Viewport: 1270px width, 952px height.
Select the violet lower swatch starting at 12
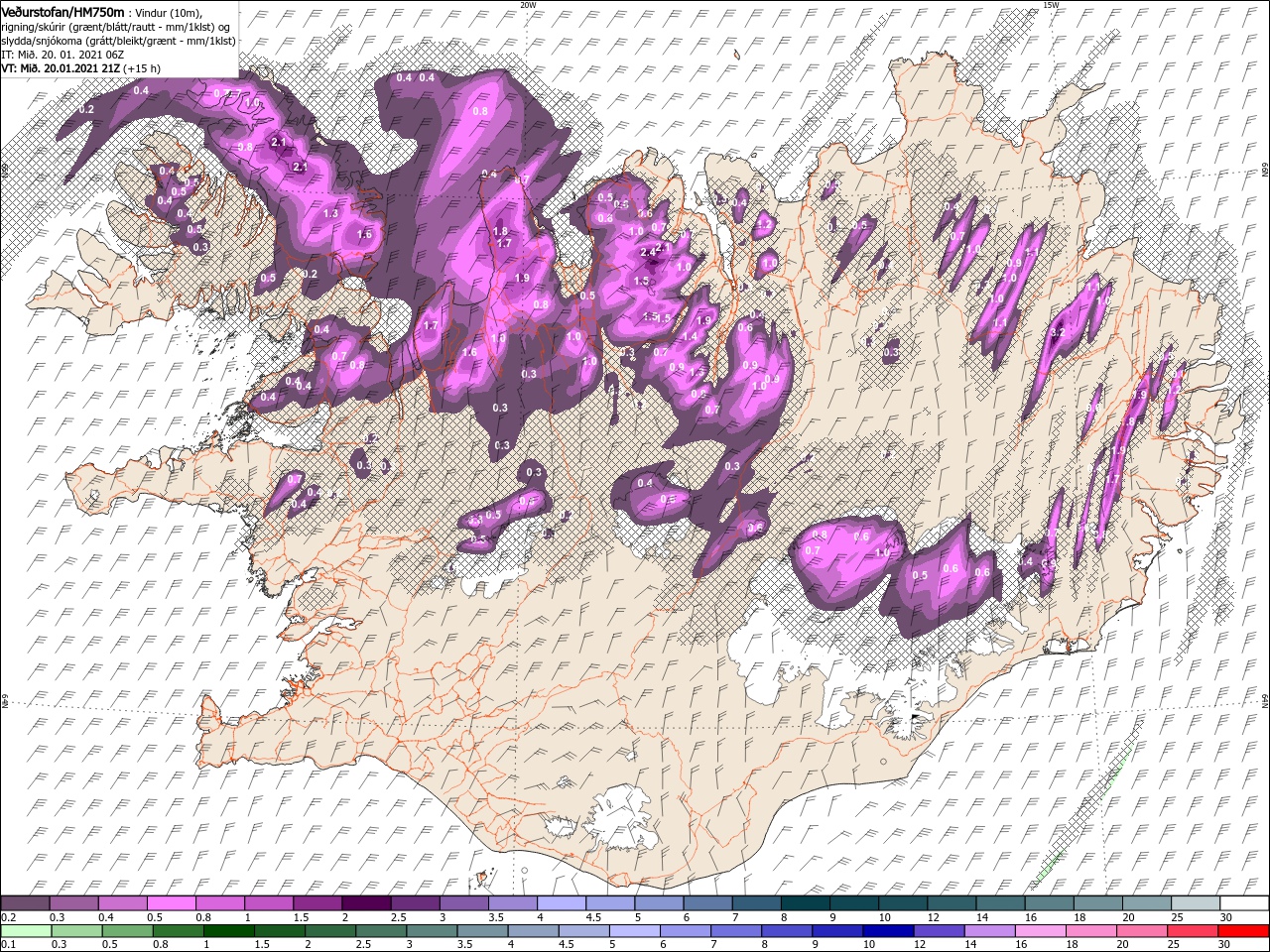coord(938,931)
